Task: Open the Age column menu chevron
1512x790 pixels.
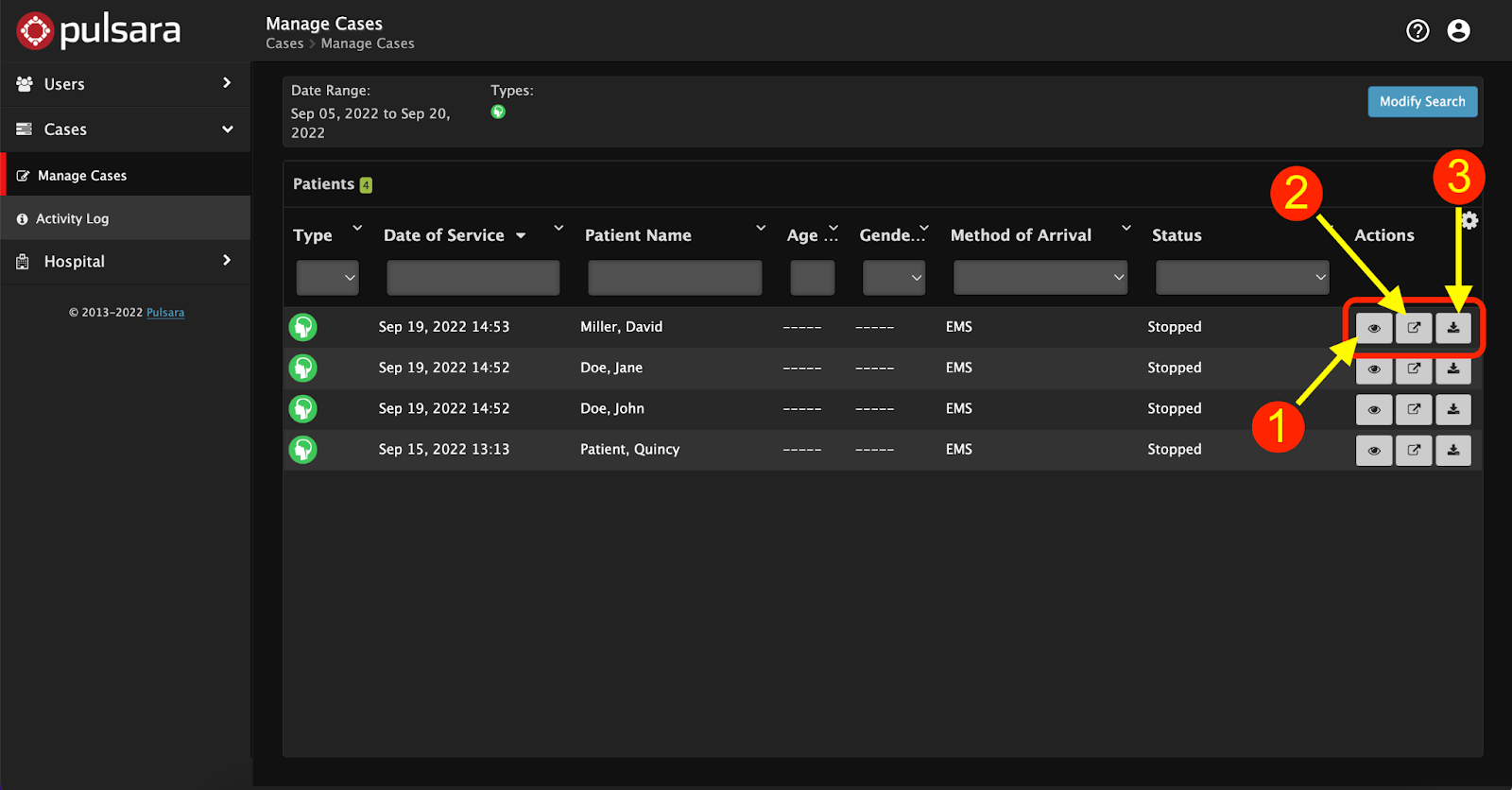Action: (833, 228)
